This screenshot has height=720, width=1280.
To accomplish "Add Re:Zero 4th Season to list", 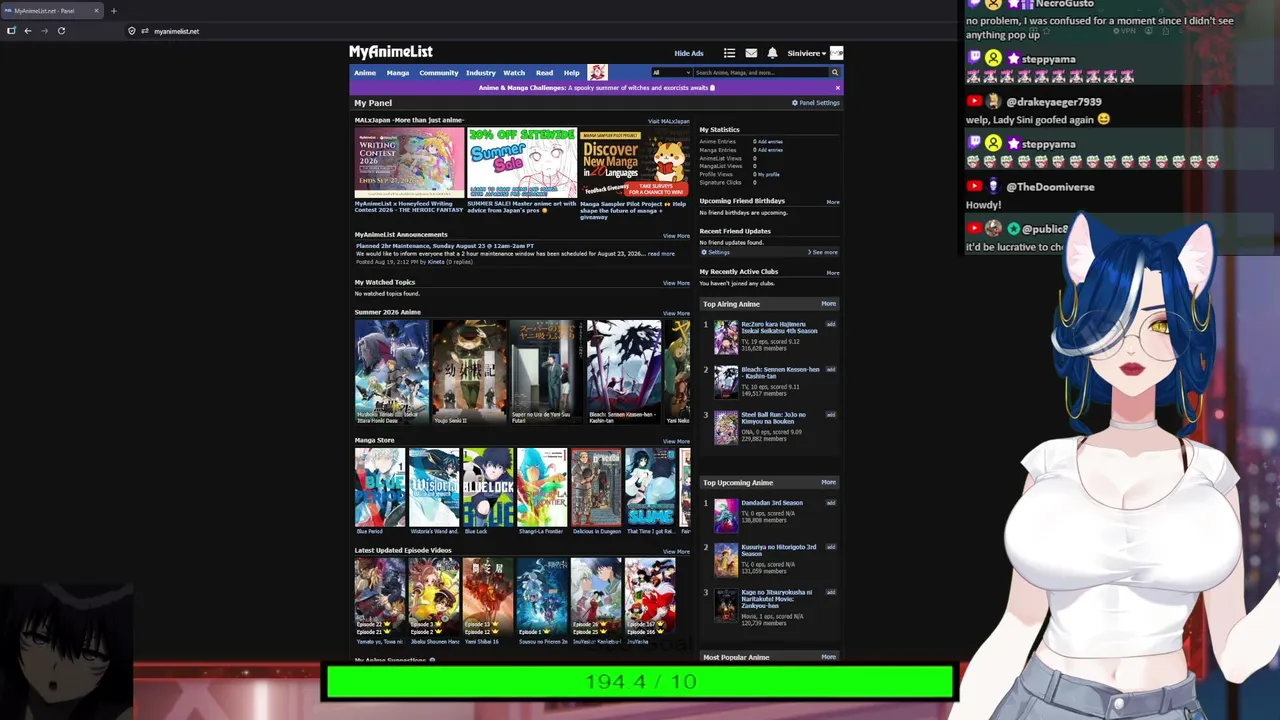I will pyautogui.click(x=830, y=324).
